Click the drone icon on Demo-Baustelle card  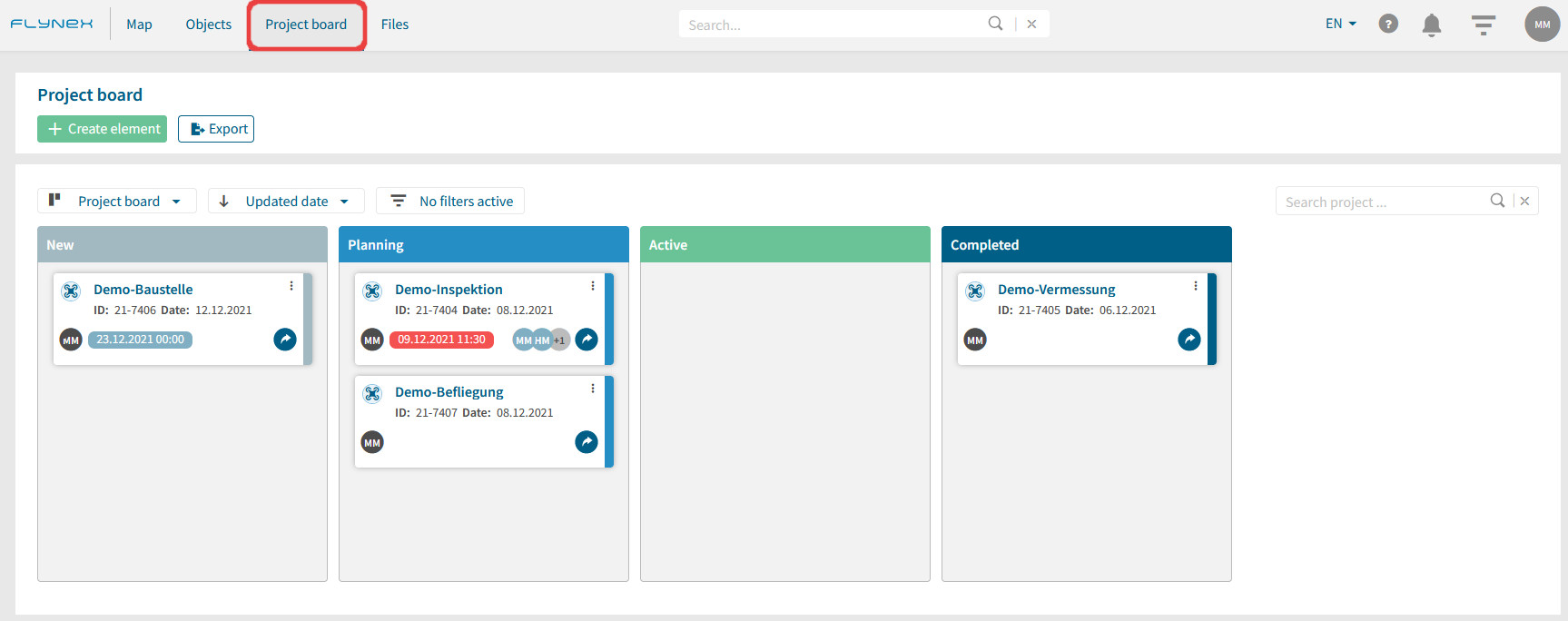pos(71,291)
